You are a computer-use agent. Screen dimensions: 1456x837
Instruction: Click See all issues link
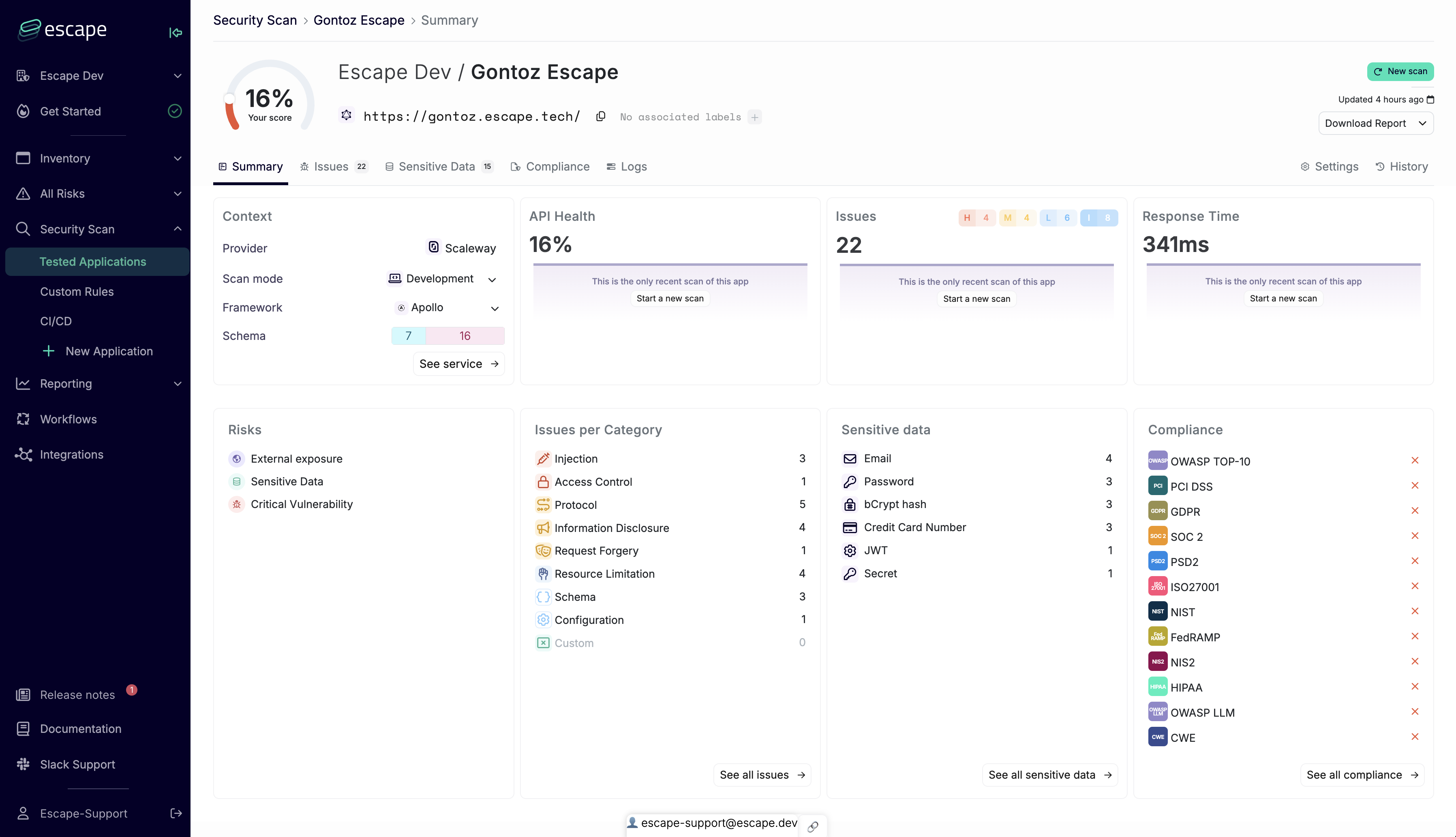(761, 774)
